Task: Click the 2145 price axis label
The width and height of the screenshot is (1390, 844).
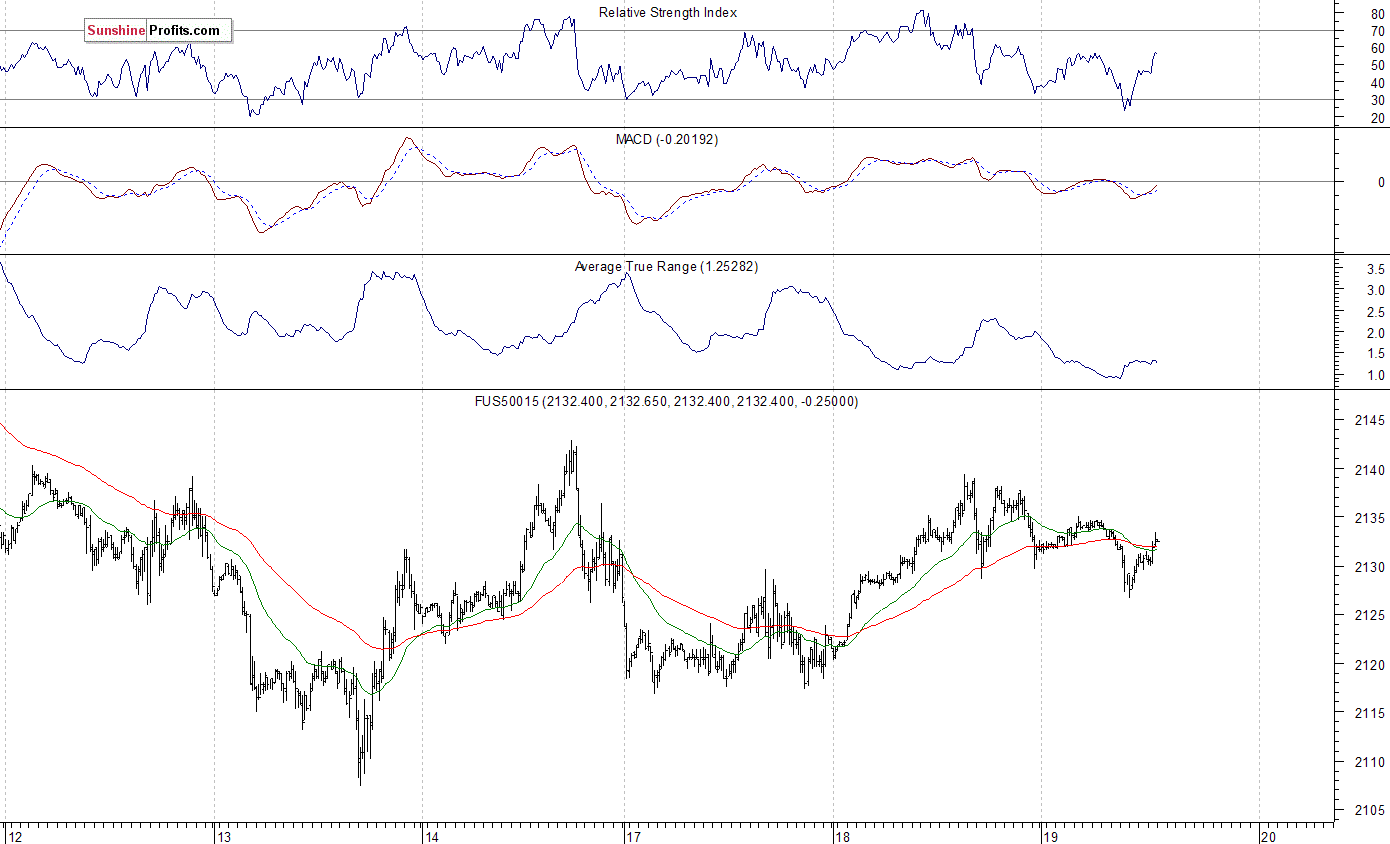Action: click(1369, 420)
